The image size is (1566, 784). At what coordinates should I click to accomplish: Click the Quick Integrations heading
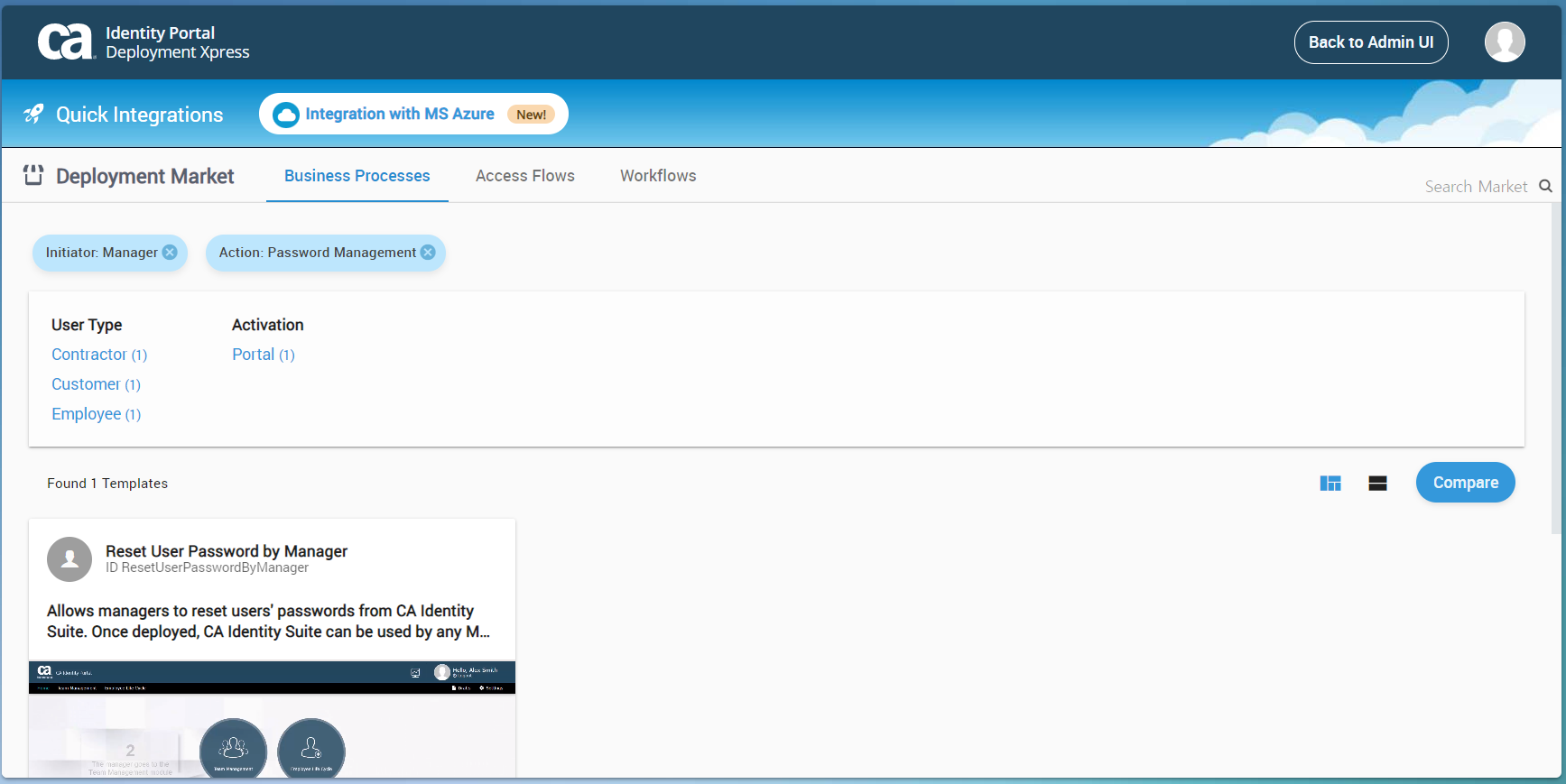pyautogui.click(x=139, y=115)
